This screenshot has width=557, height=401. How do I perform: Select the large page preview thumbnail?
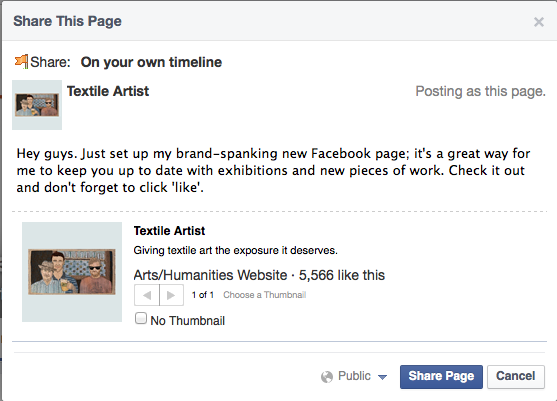[x=72, y=272]
